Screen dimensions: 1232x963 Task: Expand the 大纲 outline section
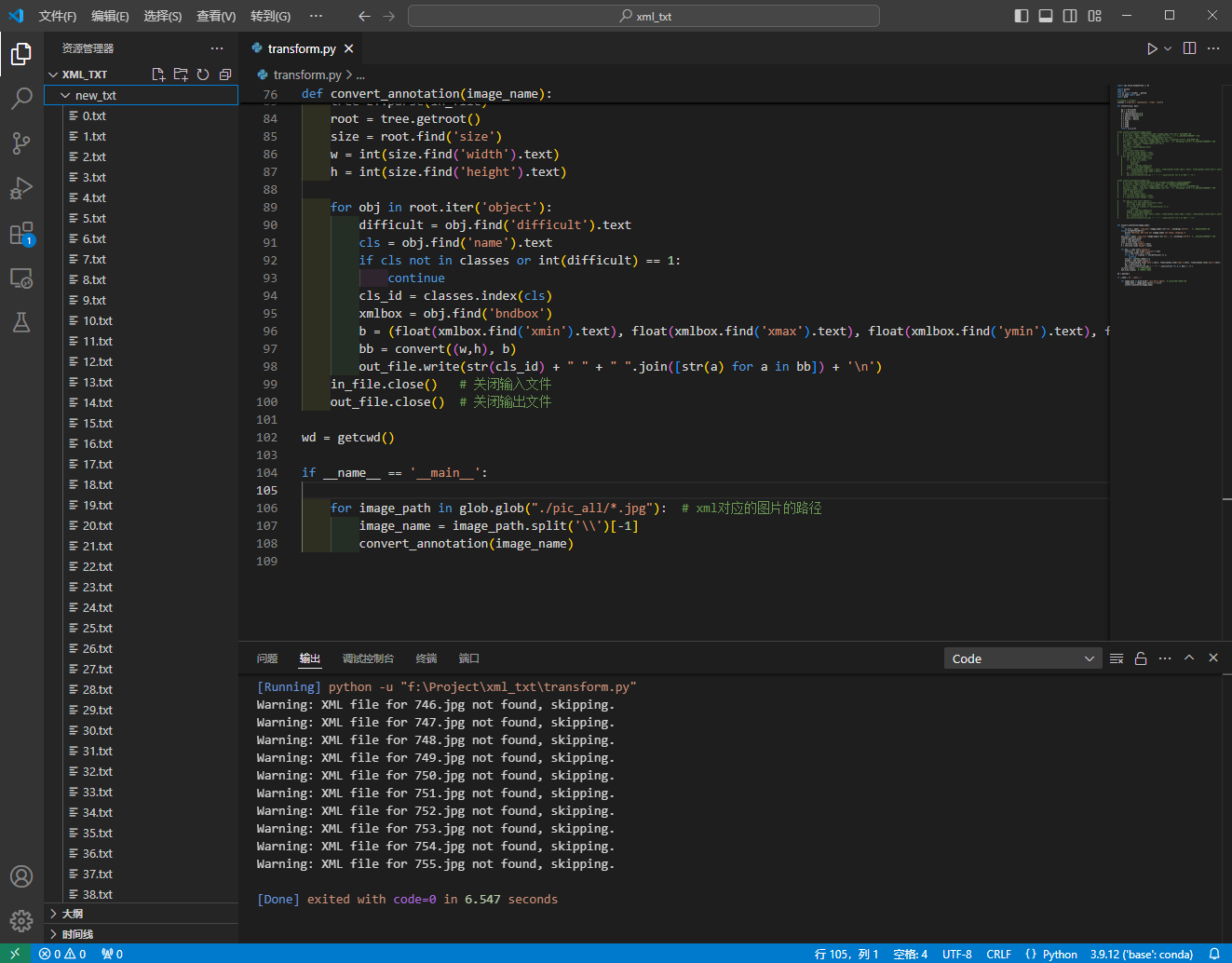tap(72, 914)
